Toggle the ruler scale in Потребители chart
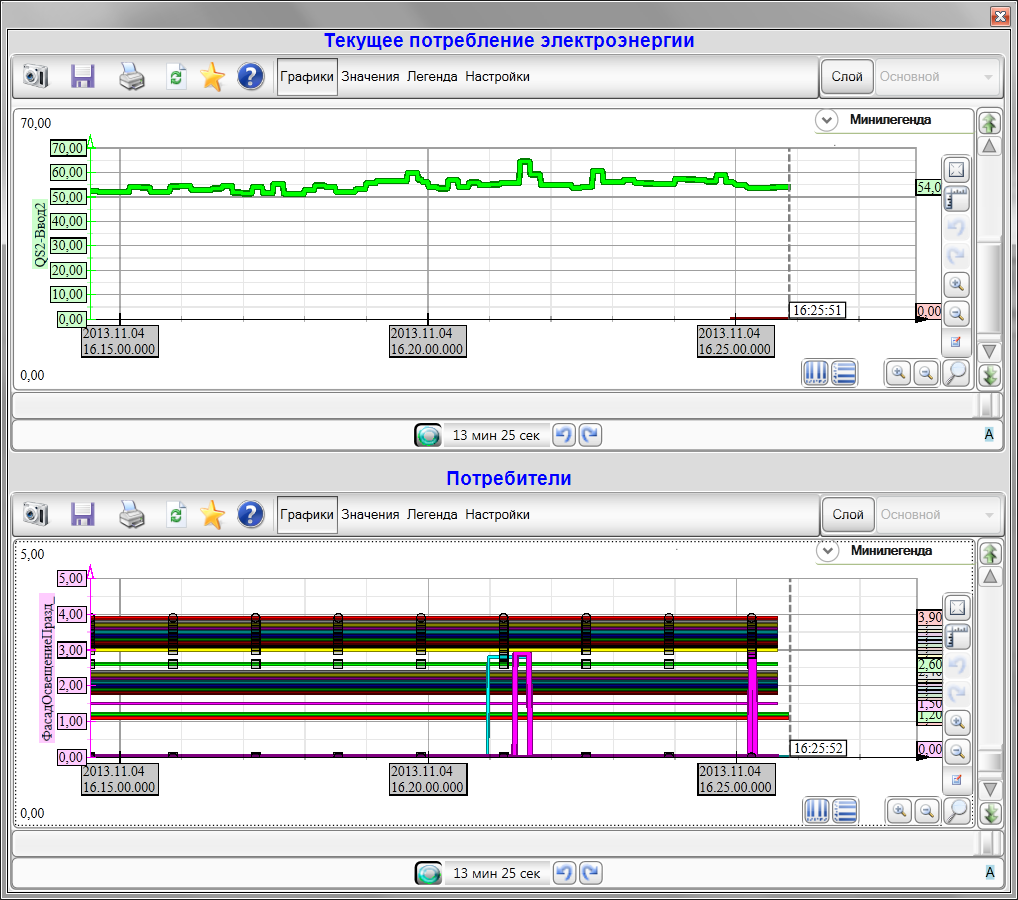Viewport: 1018px width, 900px height. click(x=956, y=637)
